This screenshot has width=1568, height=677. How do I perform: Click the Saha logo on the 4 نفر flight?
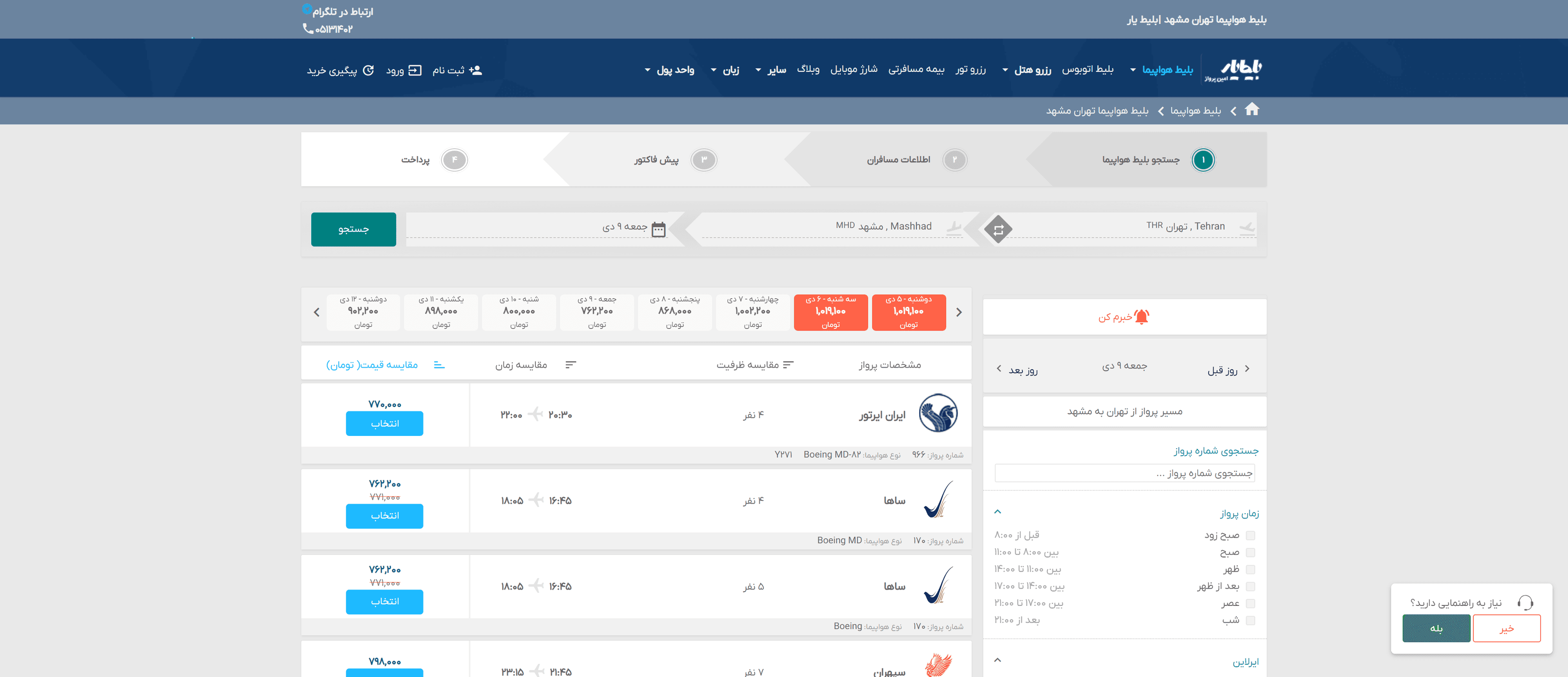pos(938,500)
